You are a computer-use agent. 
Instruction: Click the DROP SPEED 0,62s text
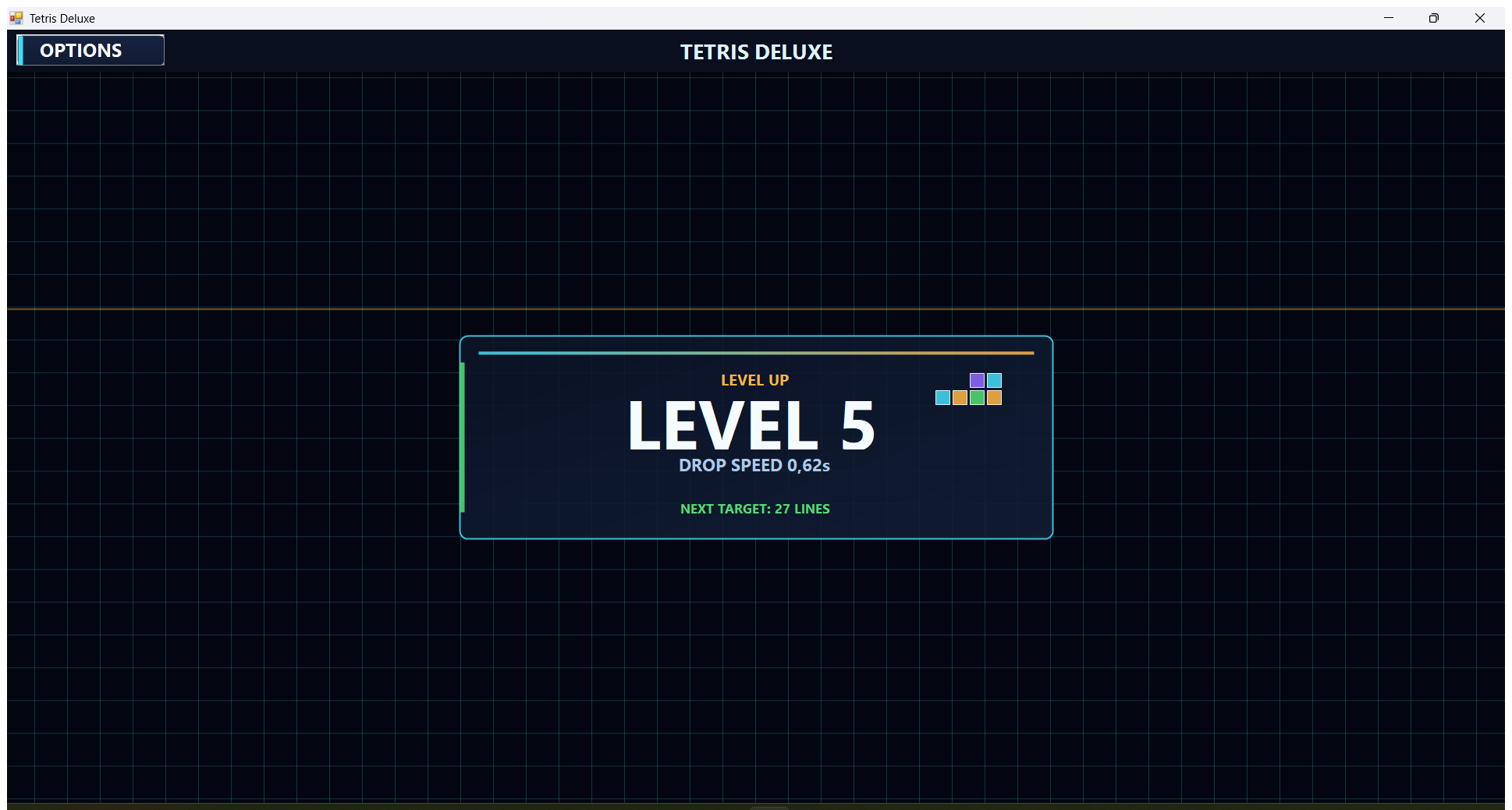coord(754,466)
